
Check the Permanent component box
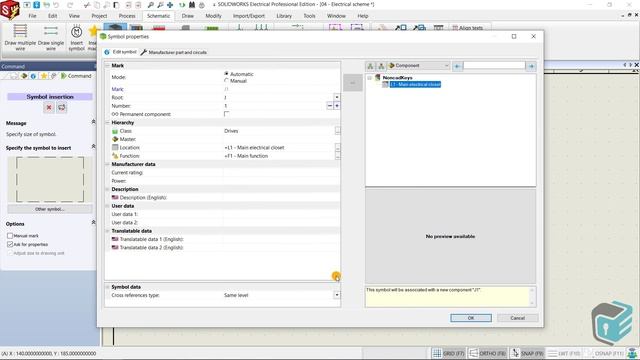click(x=227, y=114)
